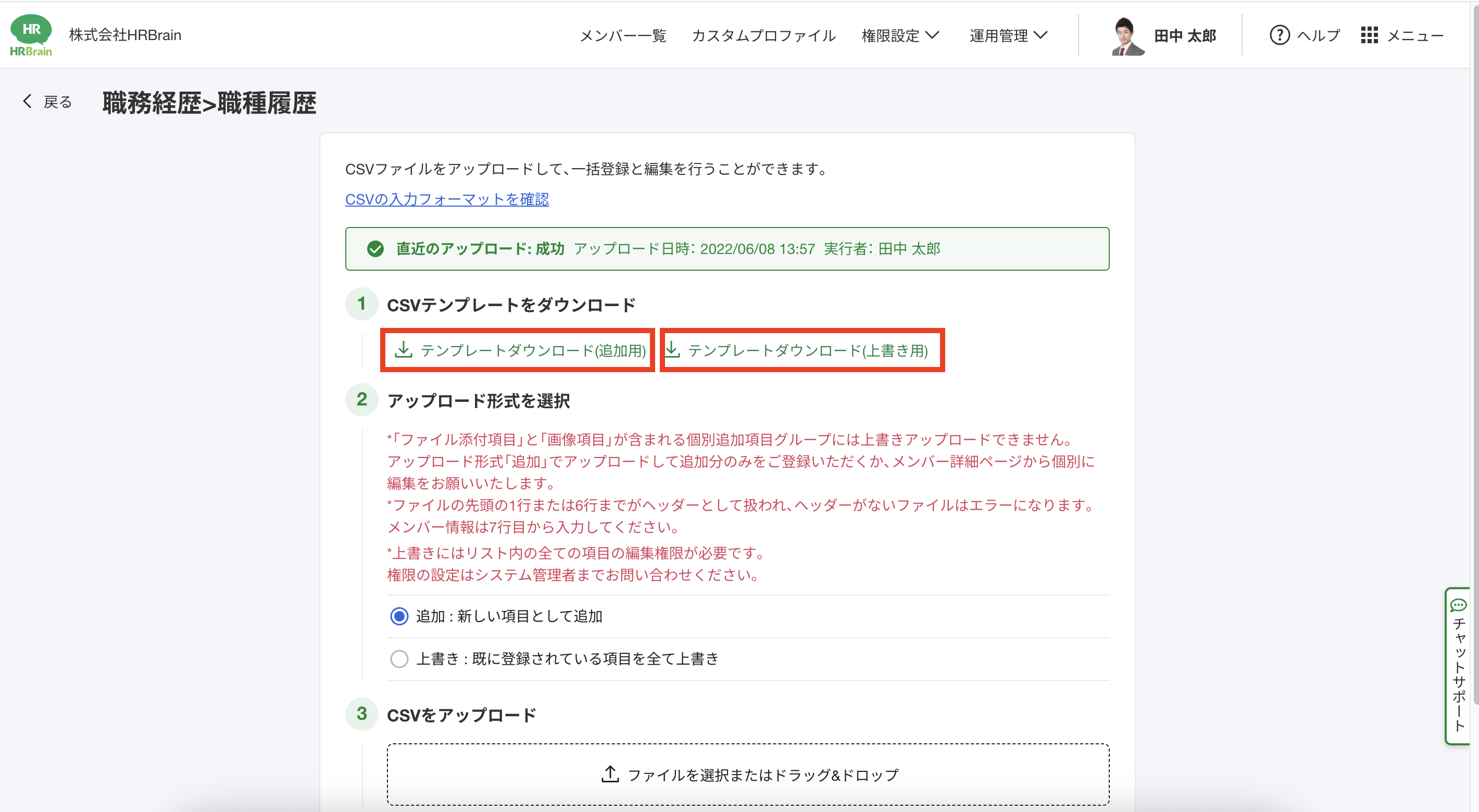The image size is (1479, 812).
Task: Select the 上書き radio button
Action: 399,659
